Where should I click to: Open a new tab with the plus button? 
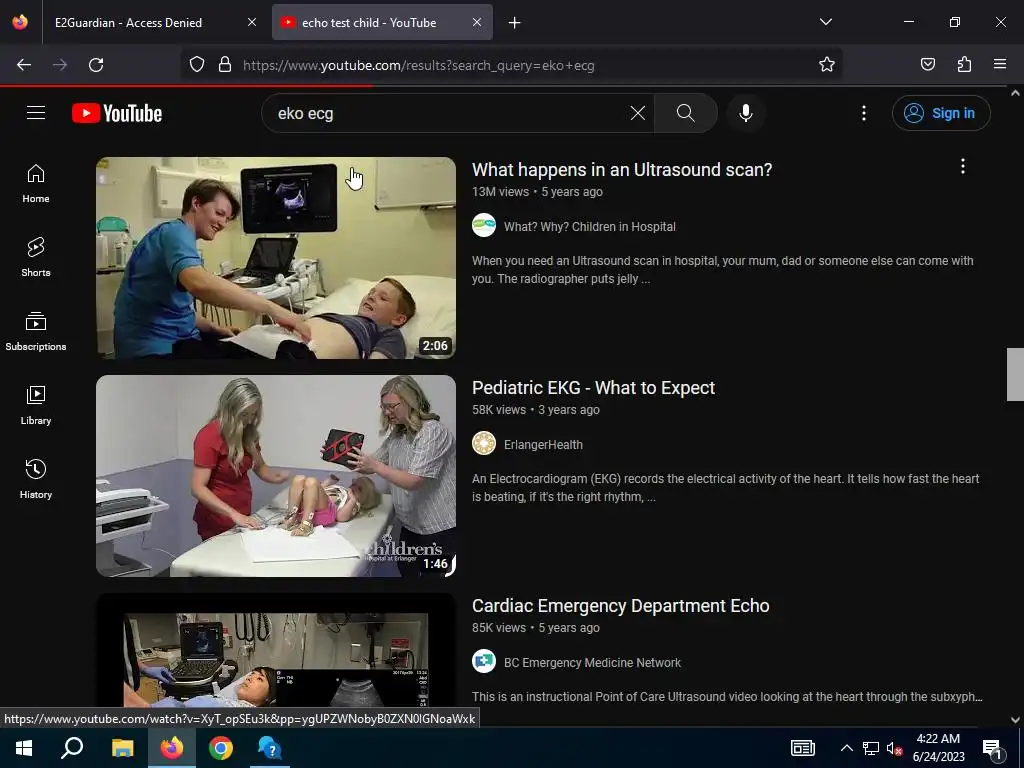tap(515, 23)
